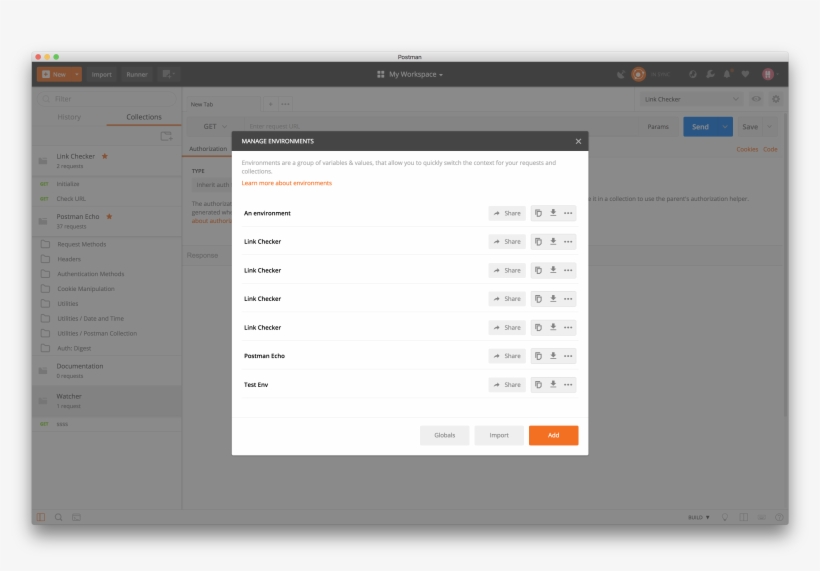Open the Runner
This screenshot has width=820, height=571.
pos(137,74)
